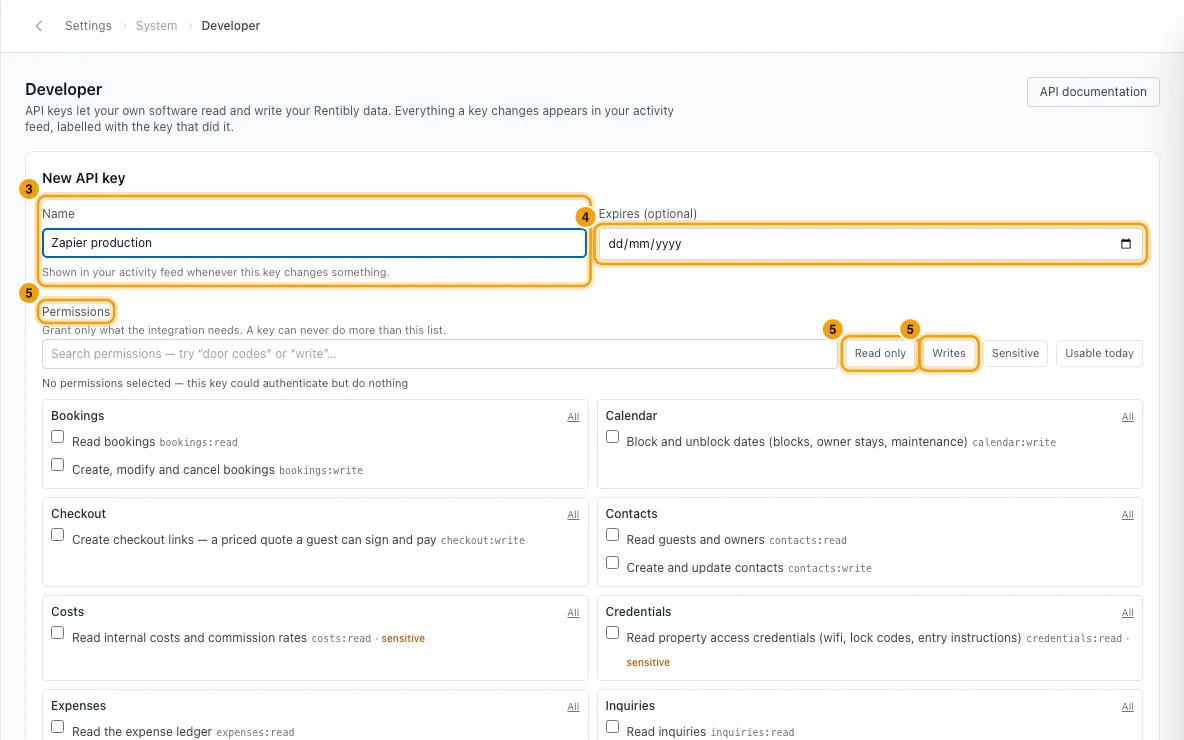Select All in Expenses group
The image size is (1184, 740).
coord(573,707)
